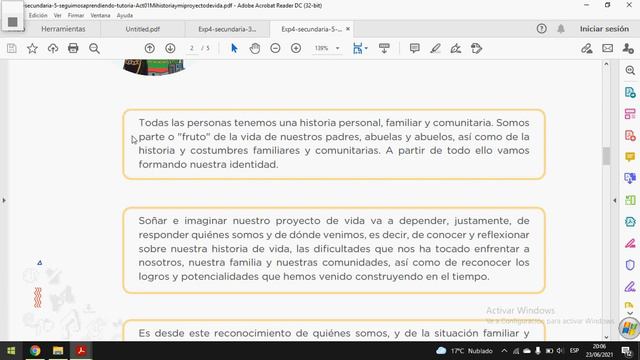The image size is (640, 360).
Task: Expand the left navigation pane arrow
Action: pyautogui.click(x=4, y=200)
